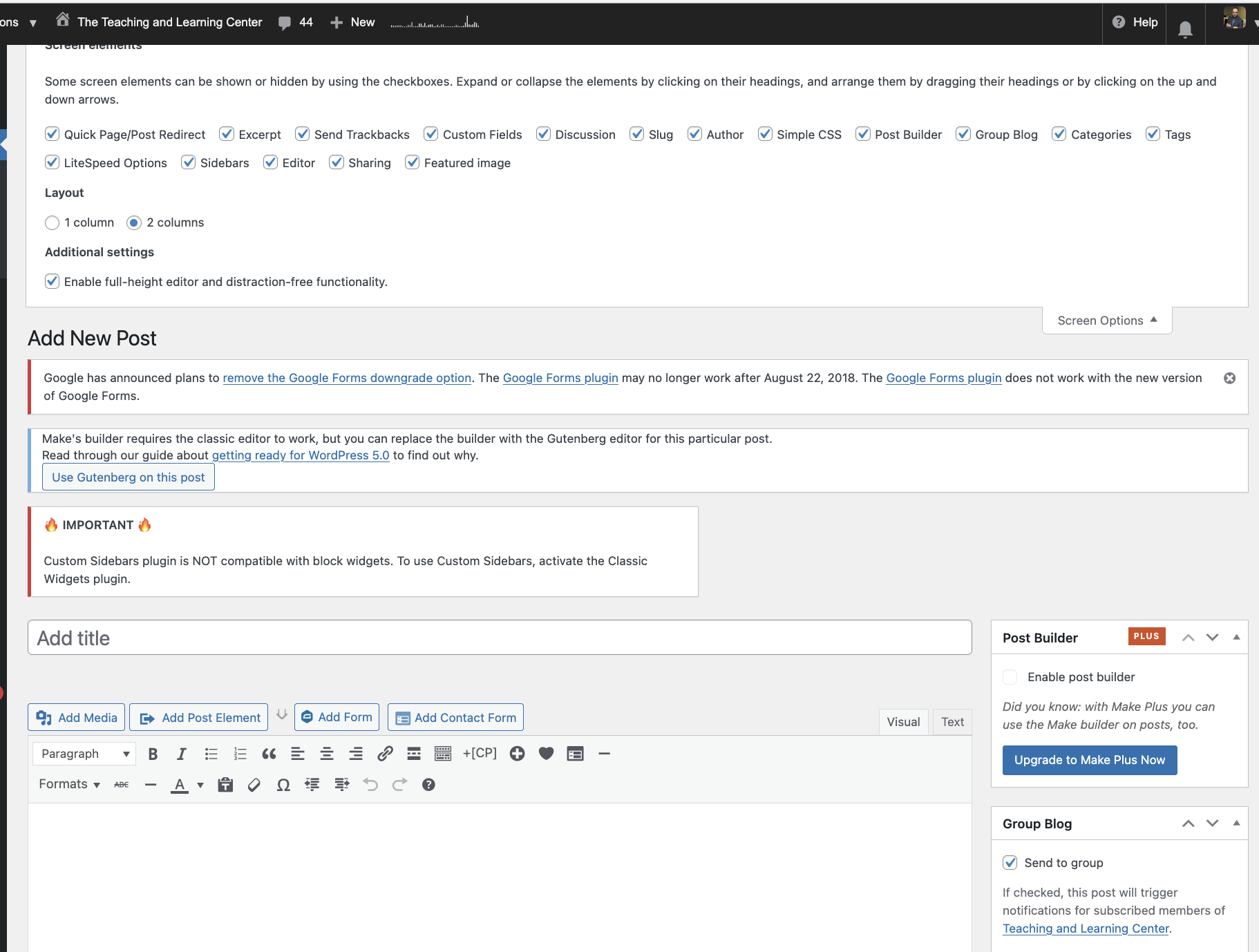This screenshot has height=952, width=1259.
Task: Open the New menu in admin bar
Action: click(x=352, y=22)
